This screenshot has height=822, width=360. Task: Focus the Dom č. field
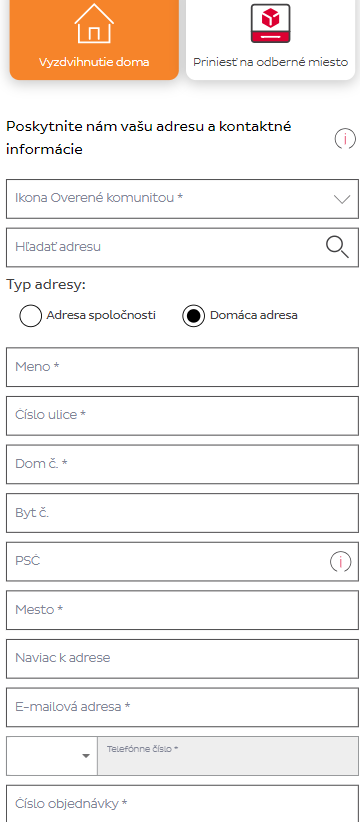(x=182, y=464)
